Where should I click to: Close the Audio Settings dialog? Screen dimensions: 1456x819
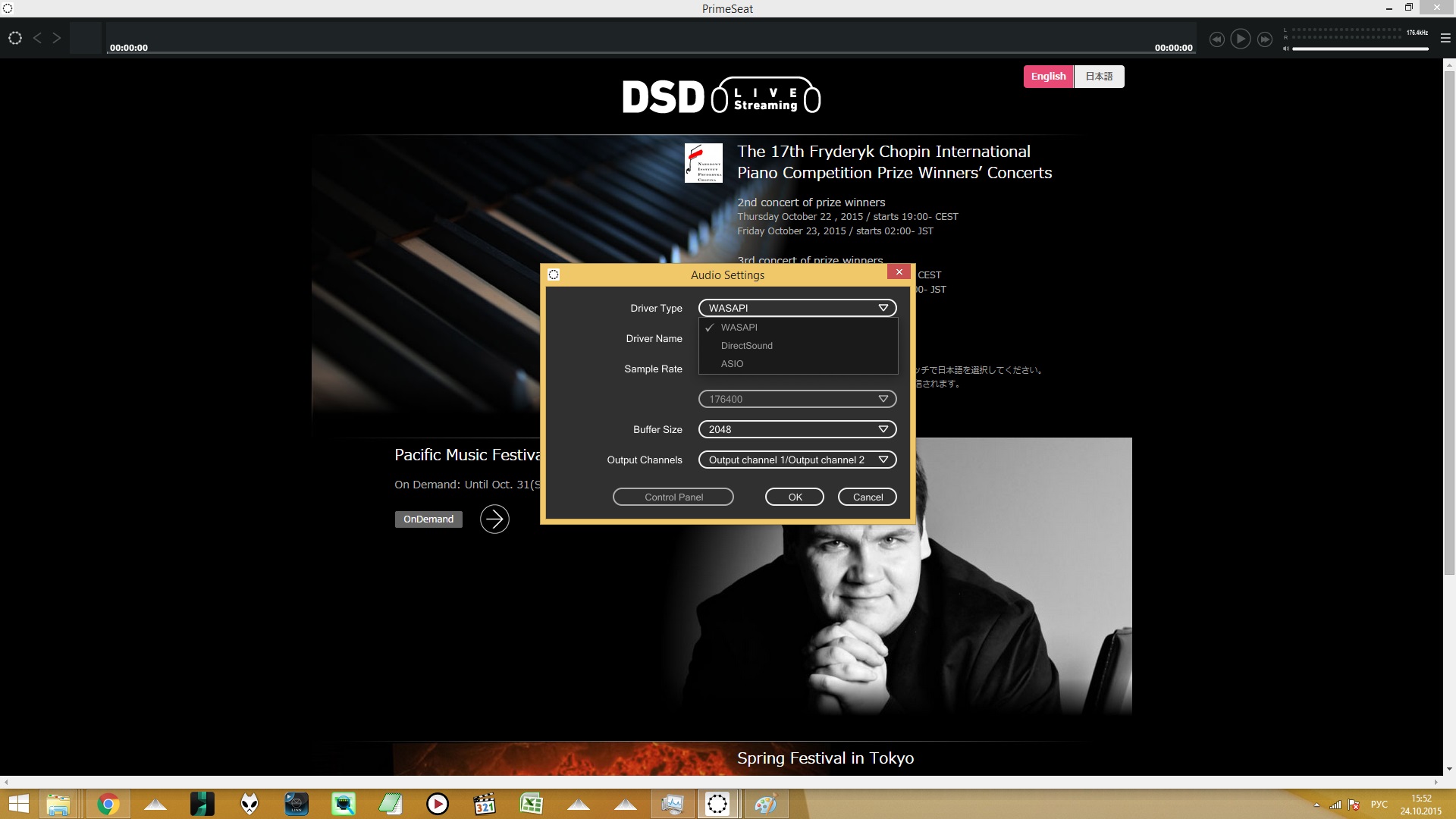click(x=899, y=272)
